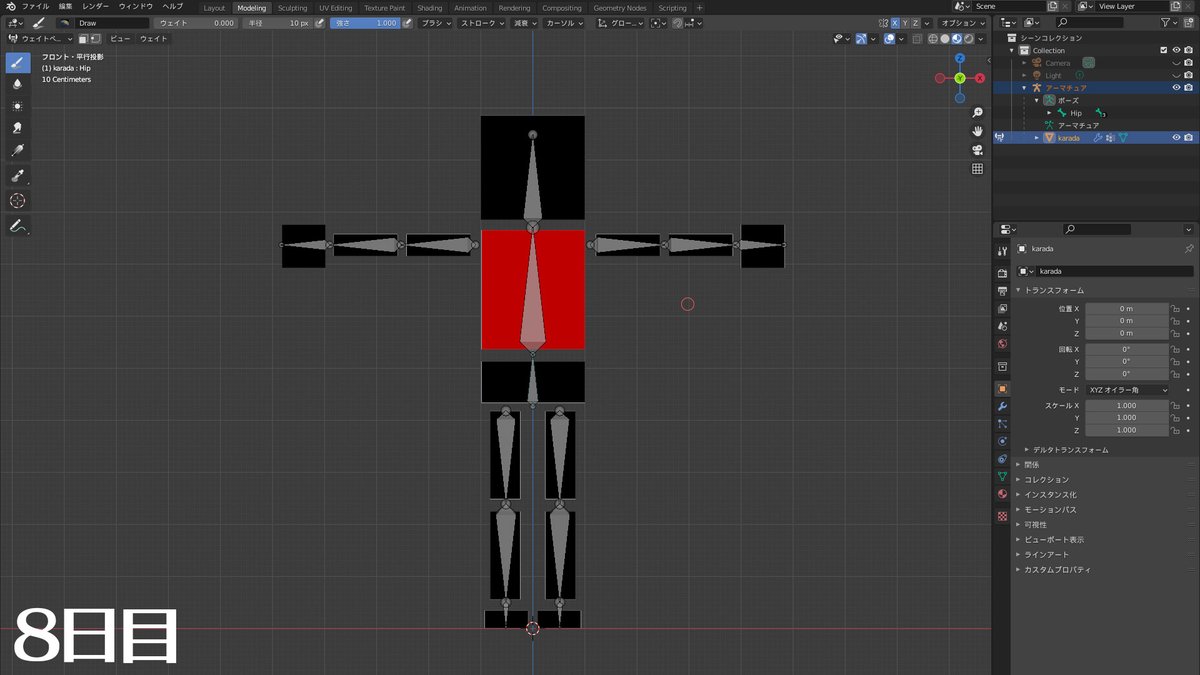1200x675 pixels.
Task: Adjust the ウェイト weight slider
Action: pos(196,22)
